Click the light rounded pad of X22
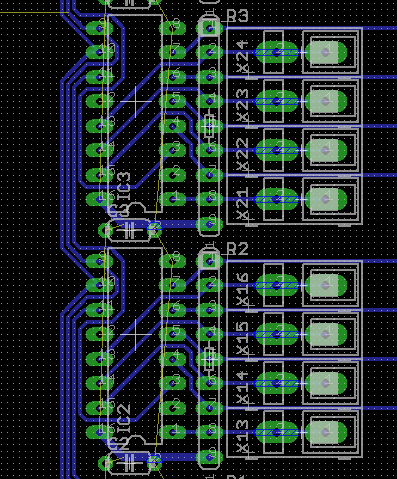 [326, 150]
